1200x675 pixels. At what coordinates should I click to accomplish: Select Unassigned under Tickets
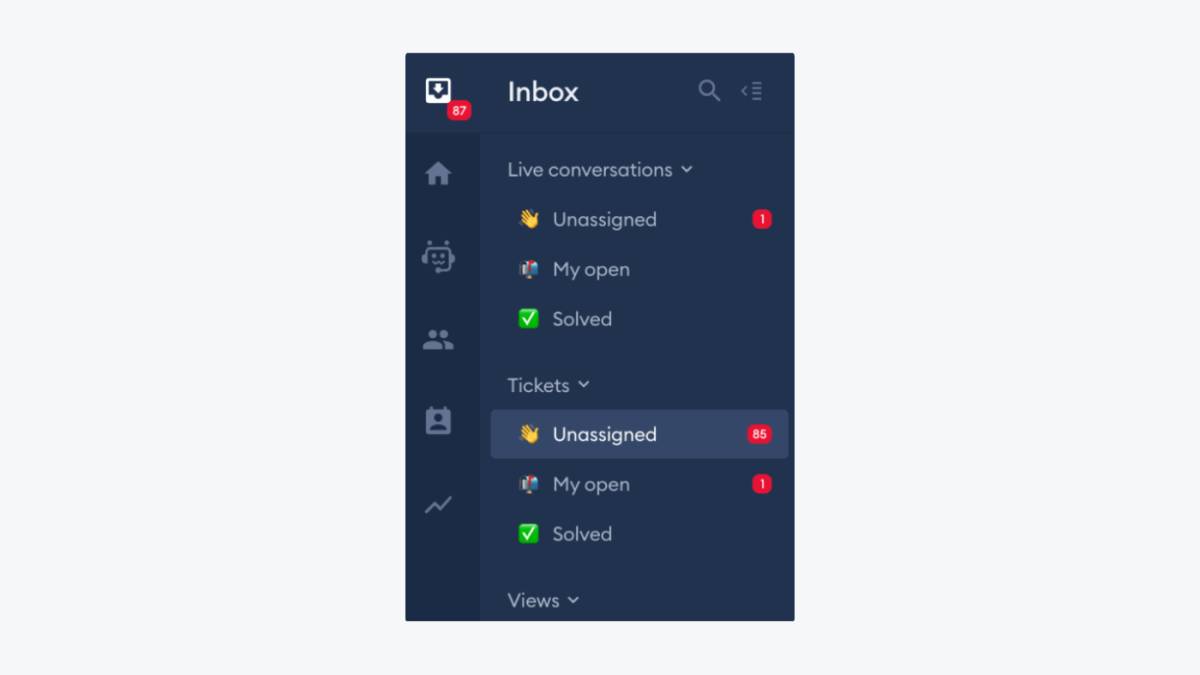click(604, 435)
